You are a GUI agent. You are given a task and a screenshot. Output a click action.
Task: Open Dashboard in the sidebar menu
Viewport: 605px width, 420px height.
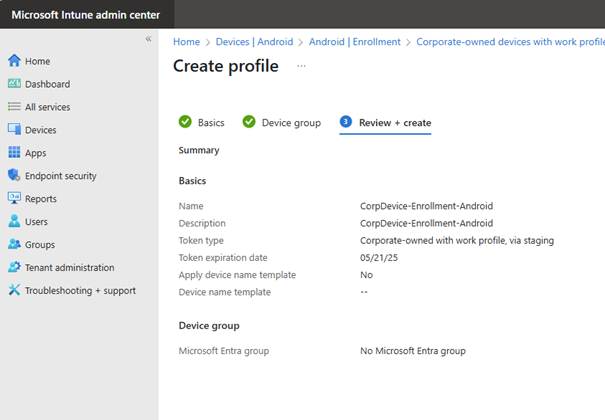47,84
